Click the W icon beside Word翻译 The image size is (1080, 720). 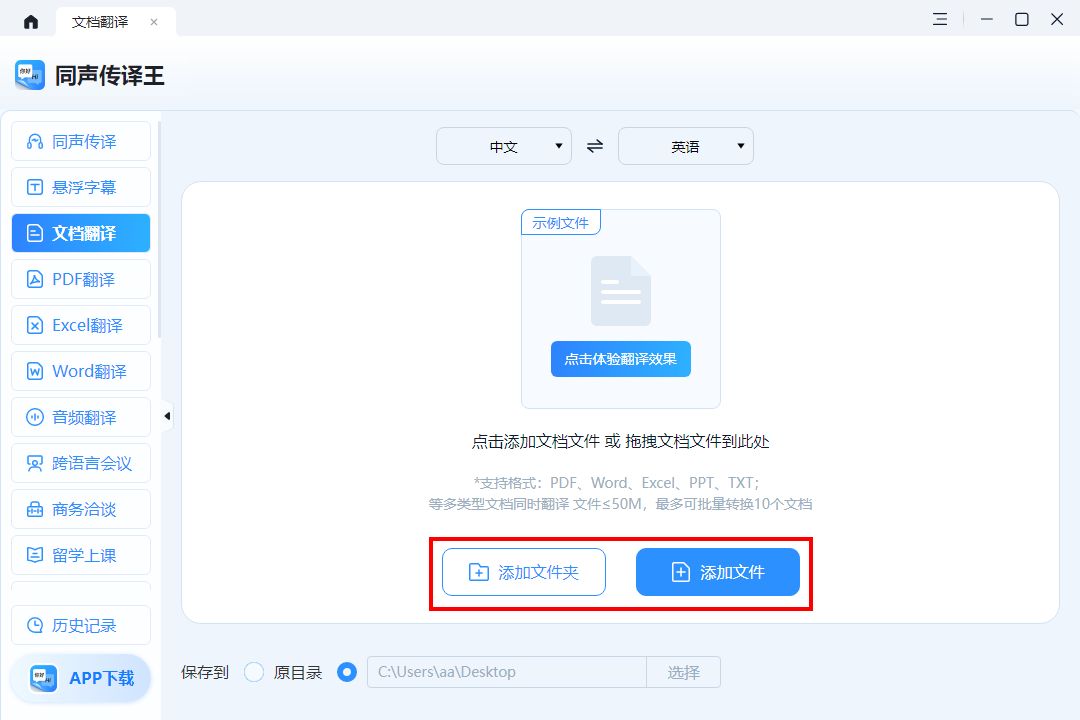pos(34,371)
